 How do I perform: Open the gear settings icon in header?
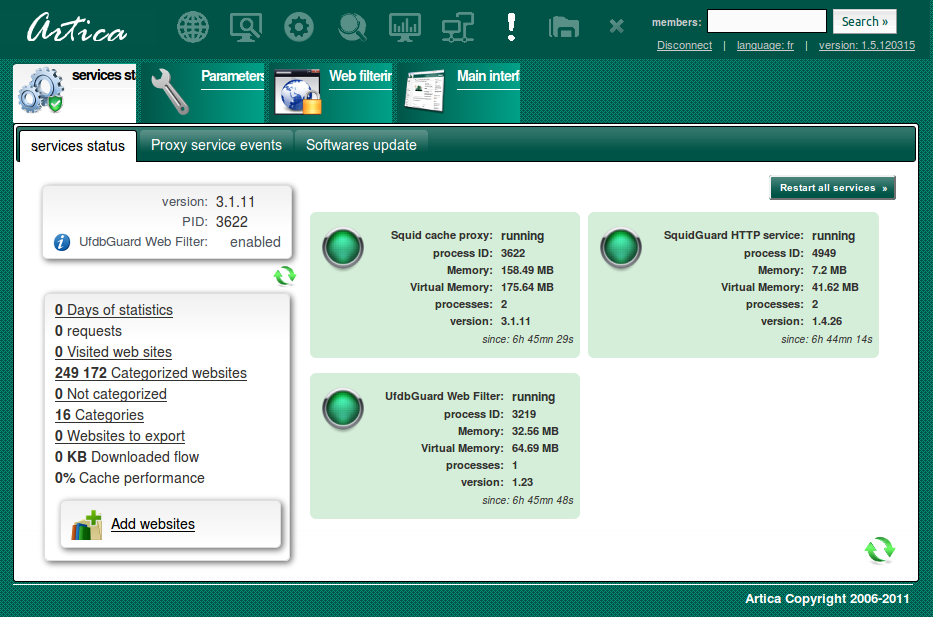[x=299, y=27]
